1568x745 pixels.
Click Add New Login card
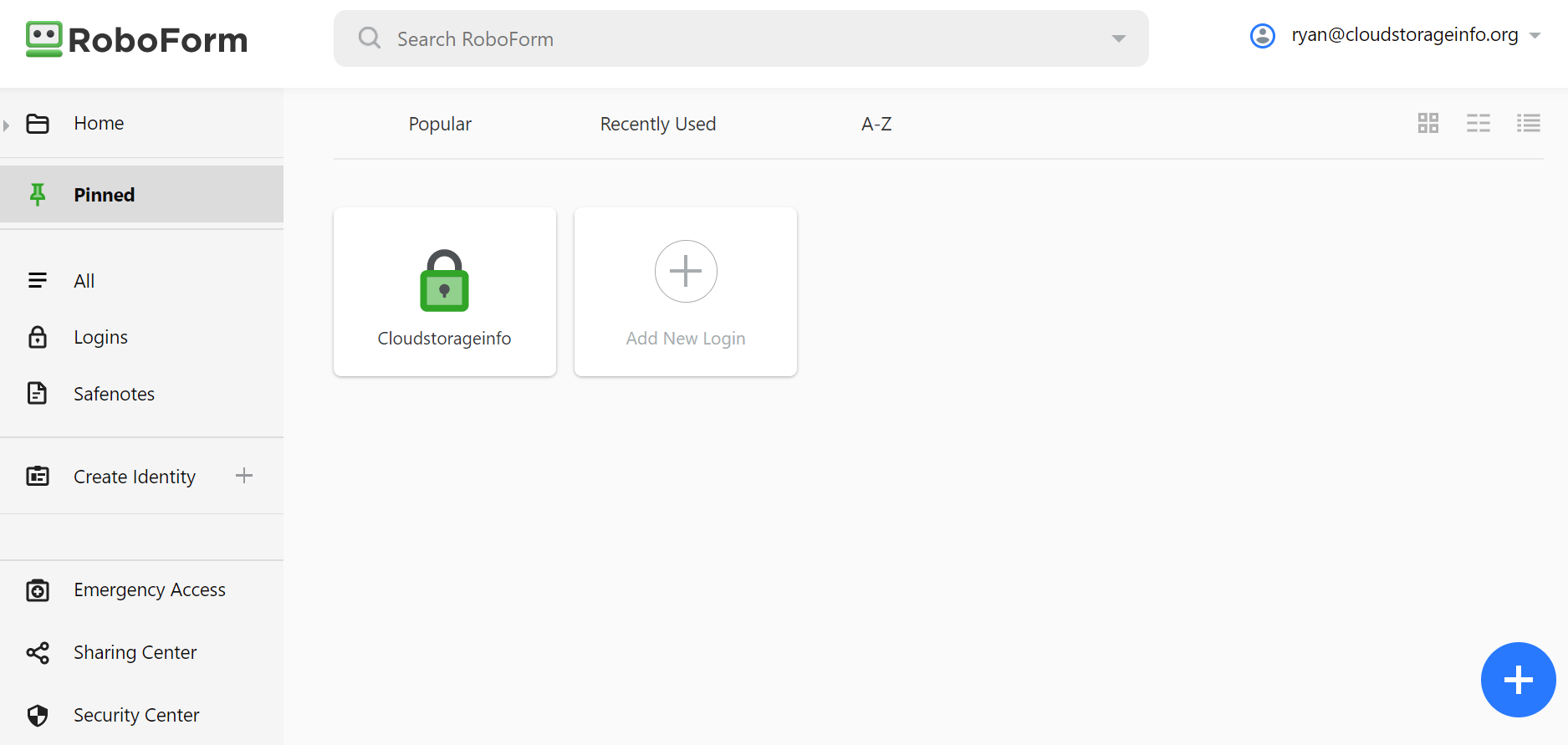coord(685,291)
